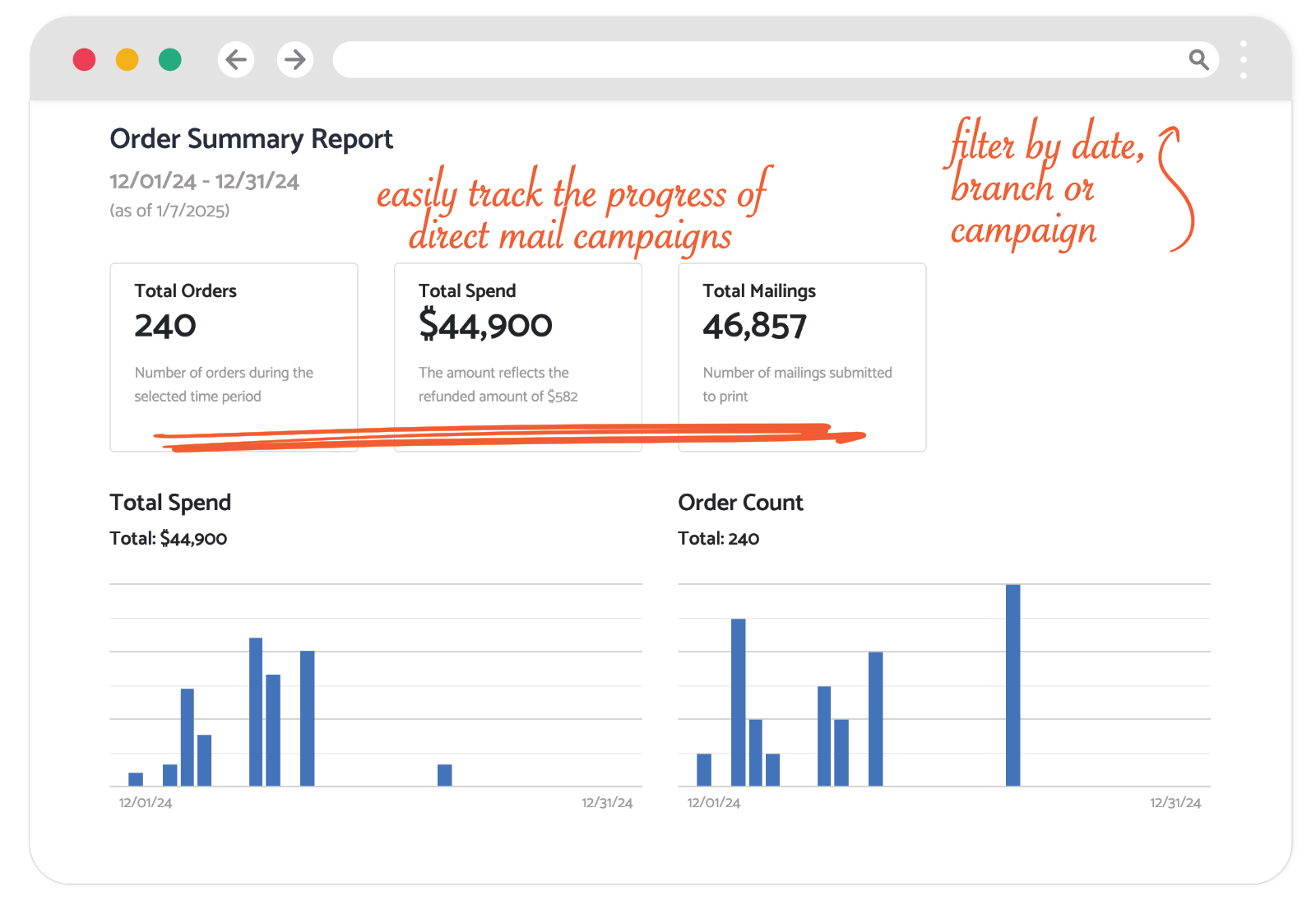This screenshot has height=905, width=1316.
Task: Click the 'Total: $44,900' chart subtitle
Action: [x=169, y=538]
